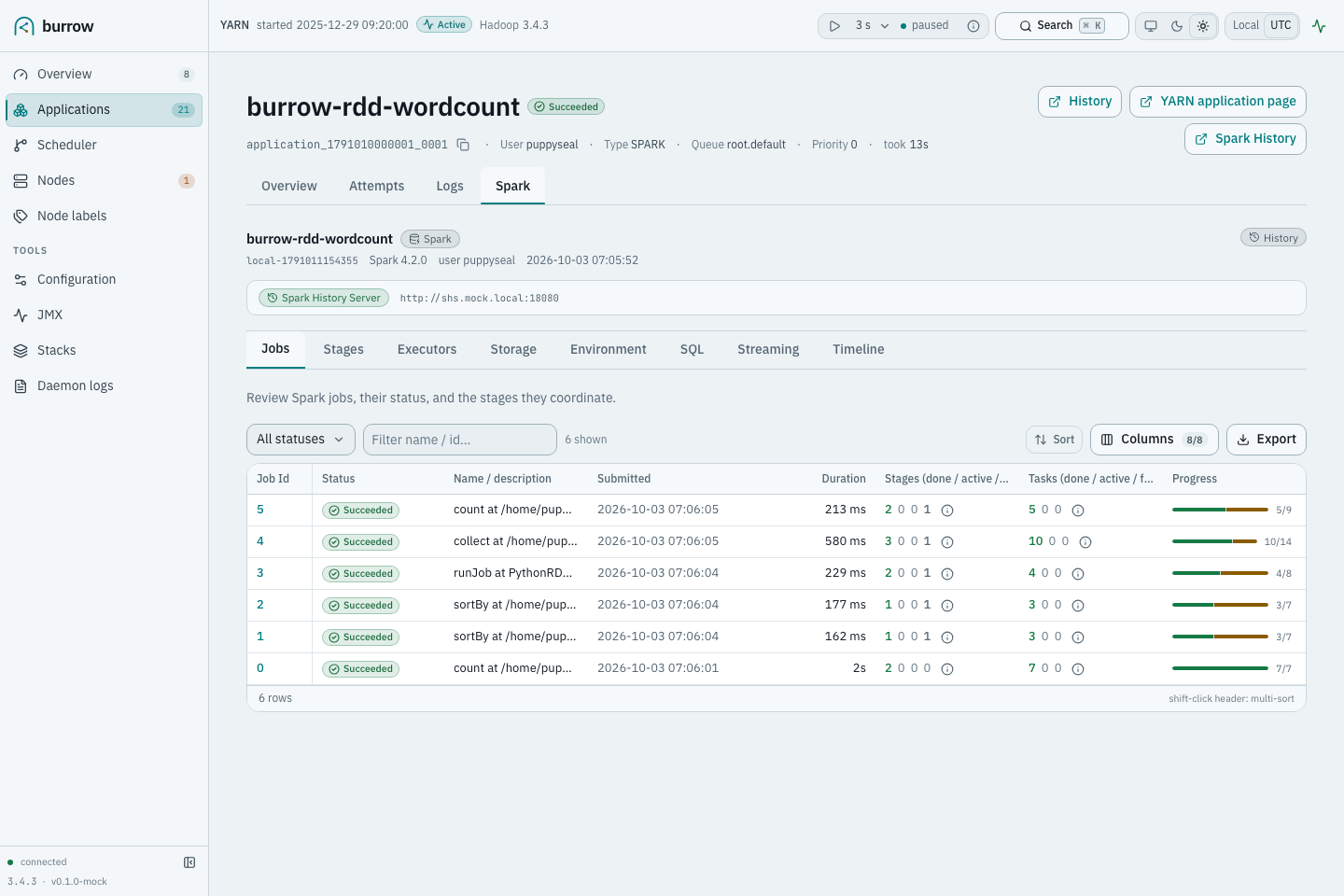This screenshot has width=1344, height=896.
Task: Open the All statuses dropdown
Action: 301,440
